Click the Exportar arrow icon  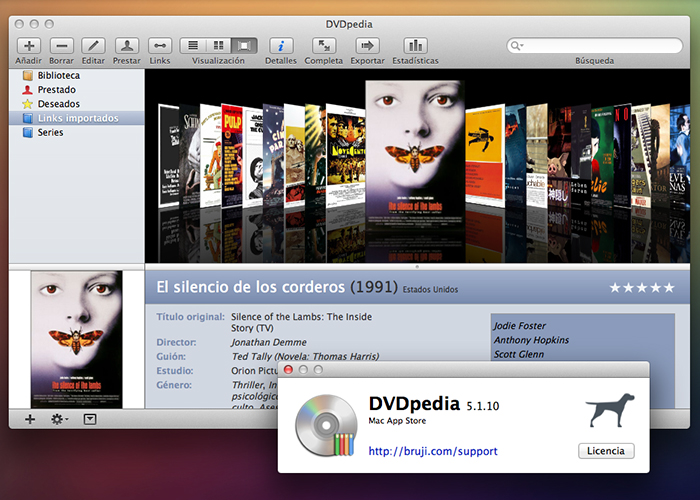pyautogui.click(x=367, y=46)
